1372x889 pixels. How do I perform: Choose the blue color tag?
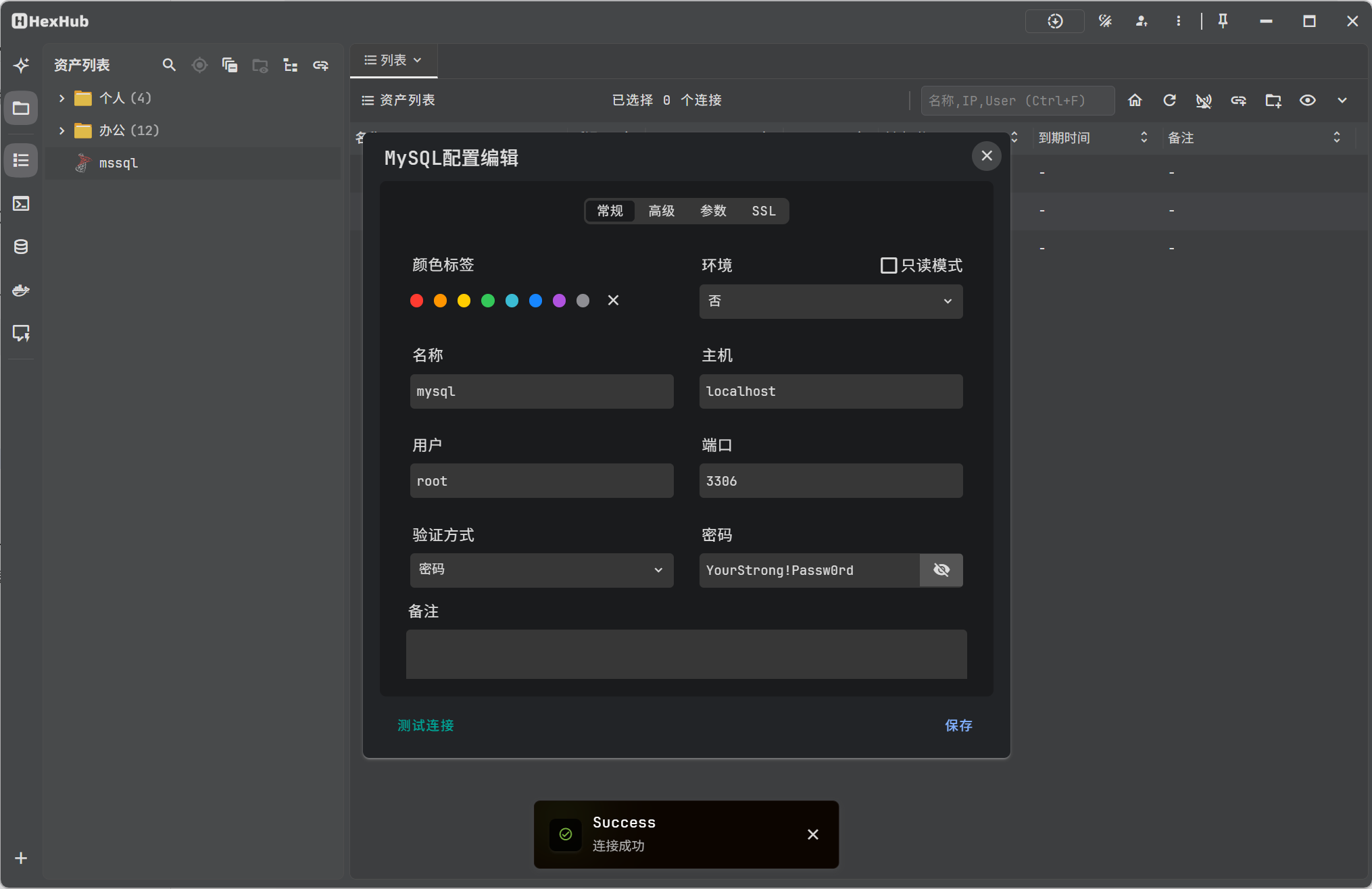pyautogui.click(x=535, y=301)
